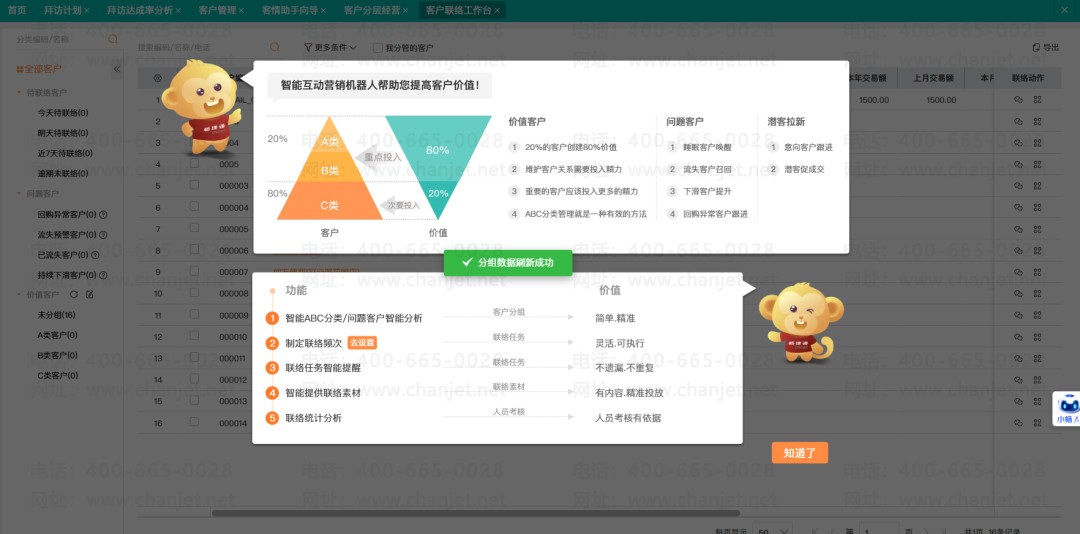Image resolution: width=1080 pixels, height=534 pixels.
Task: Switch to the 拜访达成率分析 tab
Action: click(x=140, y=10)
